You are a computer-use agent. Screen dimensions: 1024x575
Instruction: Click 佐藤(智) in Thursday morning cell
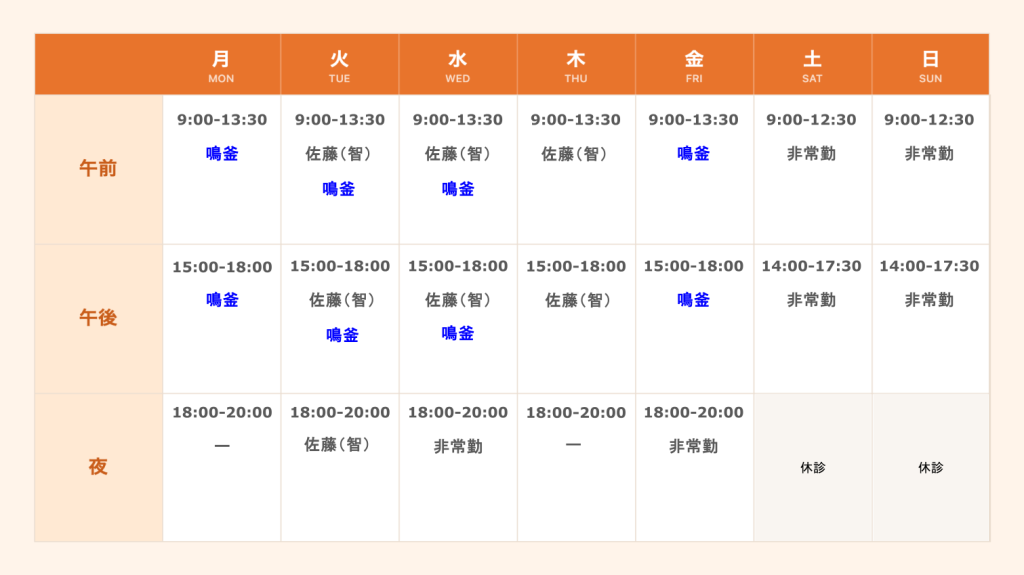click(575, 154)
